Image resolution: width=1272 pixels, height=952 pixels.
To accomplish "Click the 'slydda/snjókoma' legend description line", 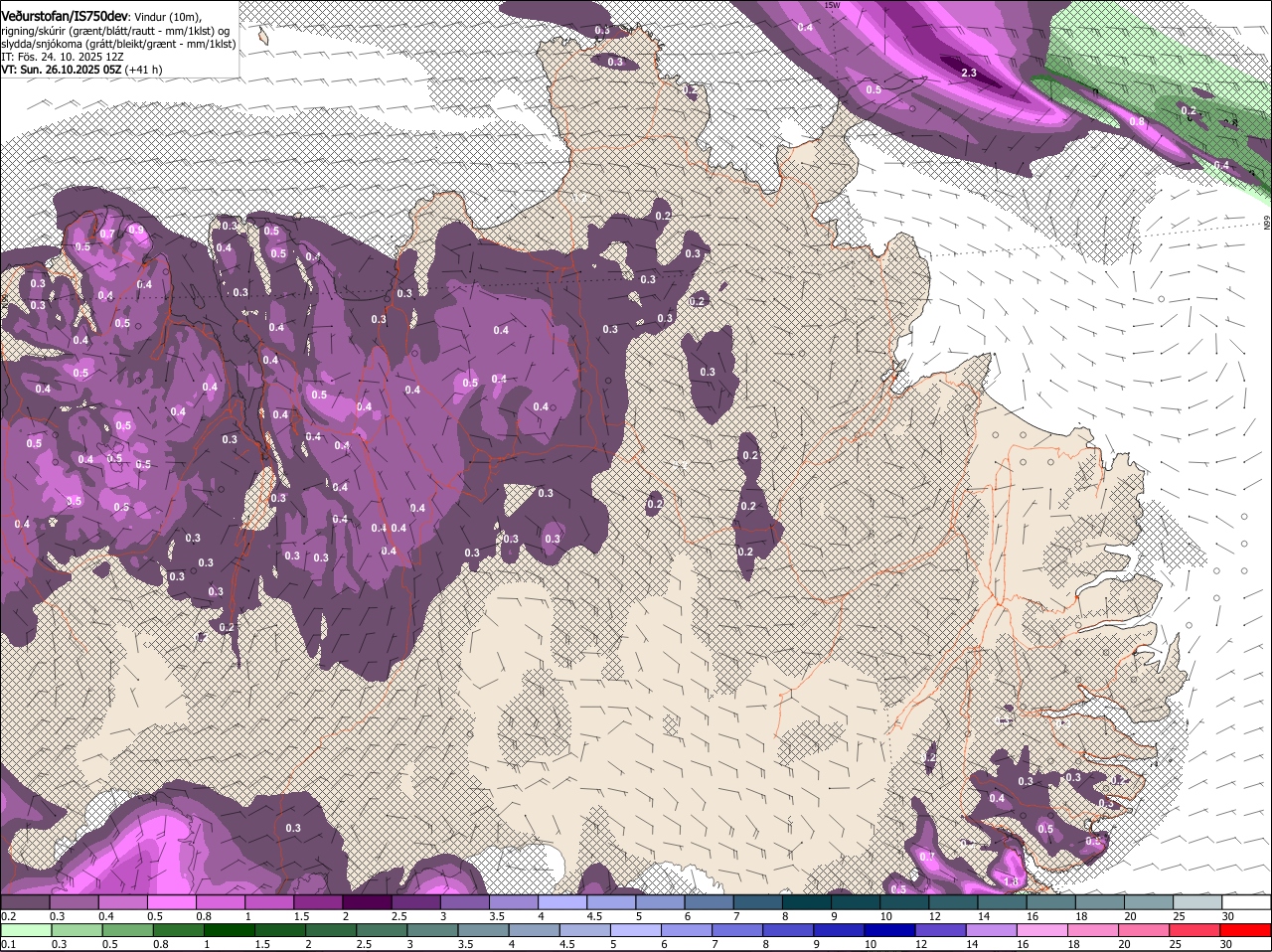I will pyautogui.click(x=118, y=44).
